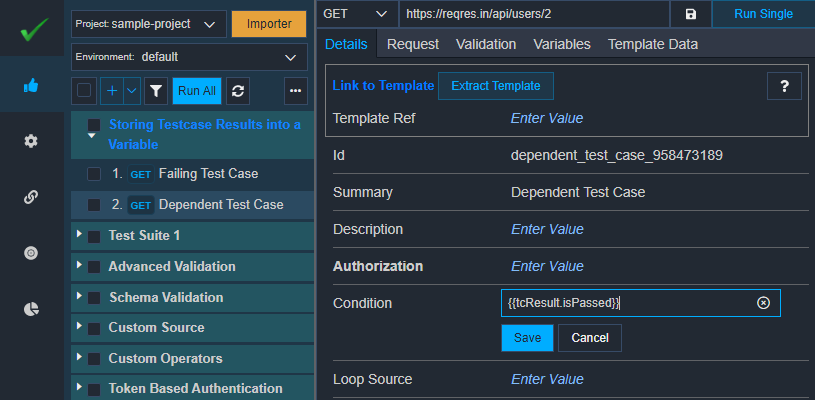815x400 pixels.
Task: Click the refresh test cases icon
Action: click(x=238, y=91)
